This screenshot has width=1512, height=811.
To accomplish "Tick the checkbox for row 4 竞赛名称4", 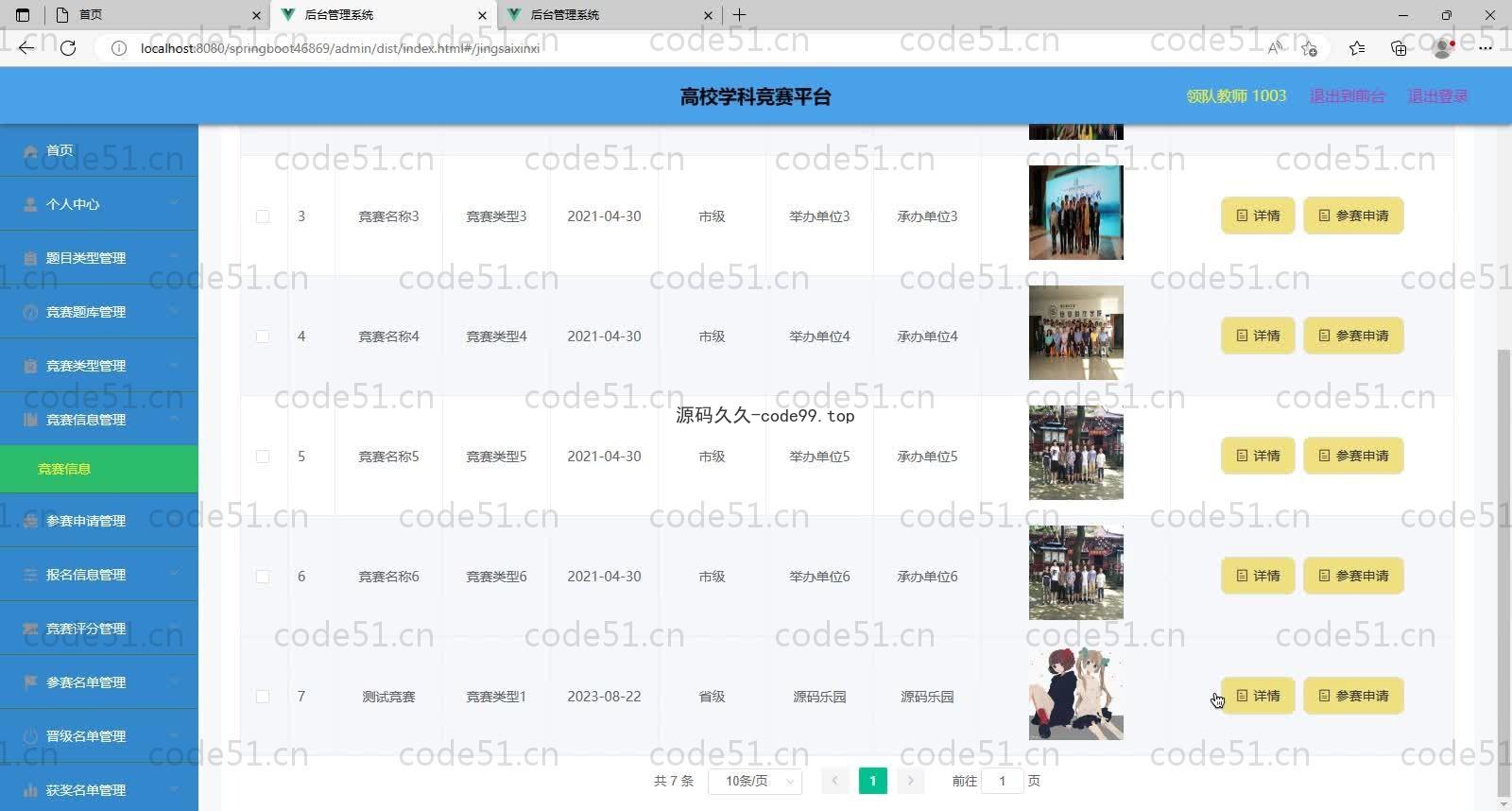I will click(263, 336).
